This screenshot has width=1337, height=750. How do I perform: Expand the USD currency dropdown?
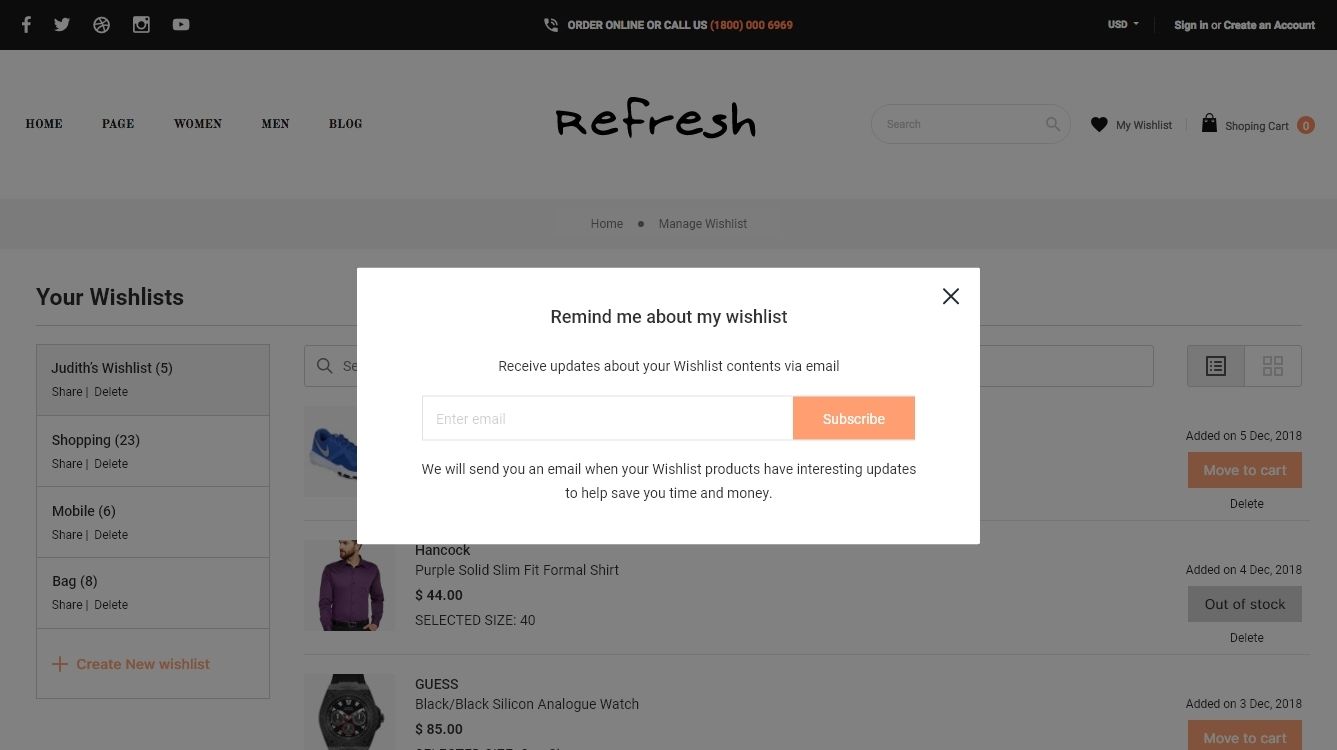(x=1123, y=25)
